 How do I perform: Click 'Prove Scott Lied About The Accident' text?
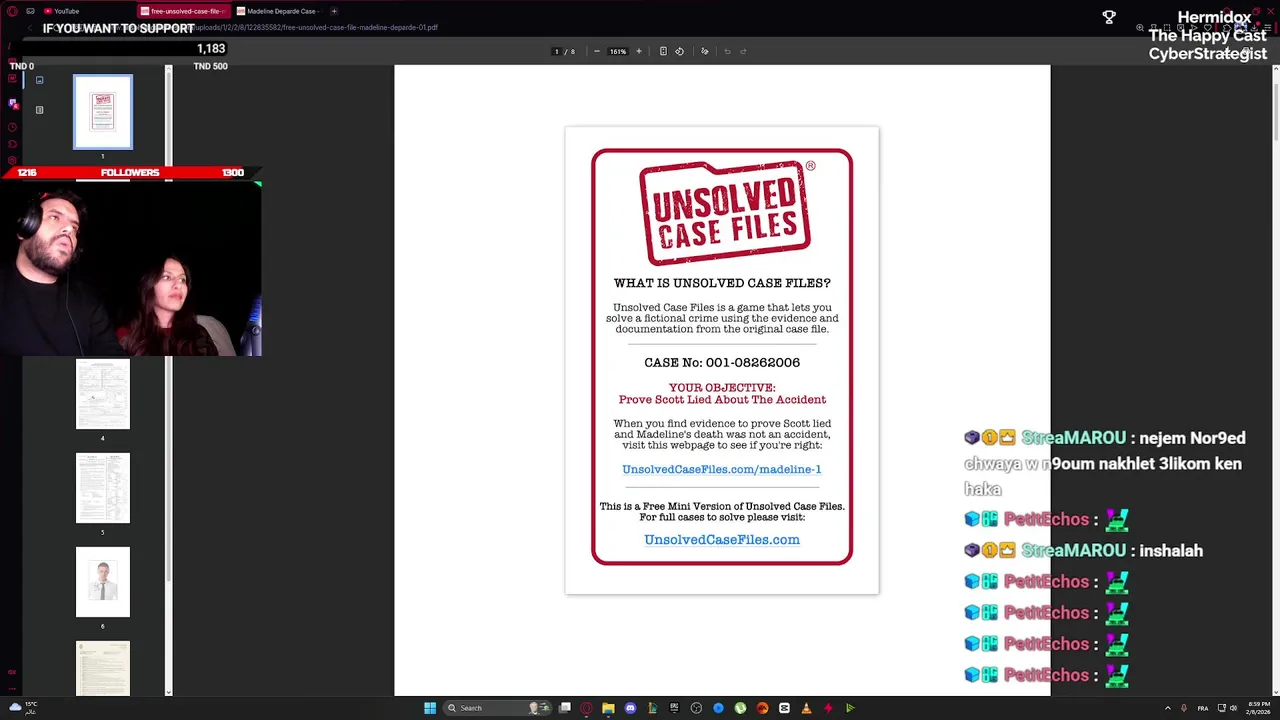pyautogui.click(x=722, y=400)
